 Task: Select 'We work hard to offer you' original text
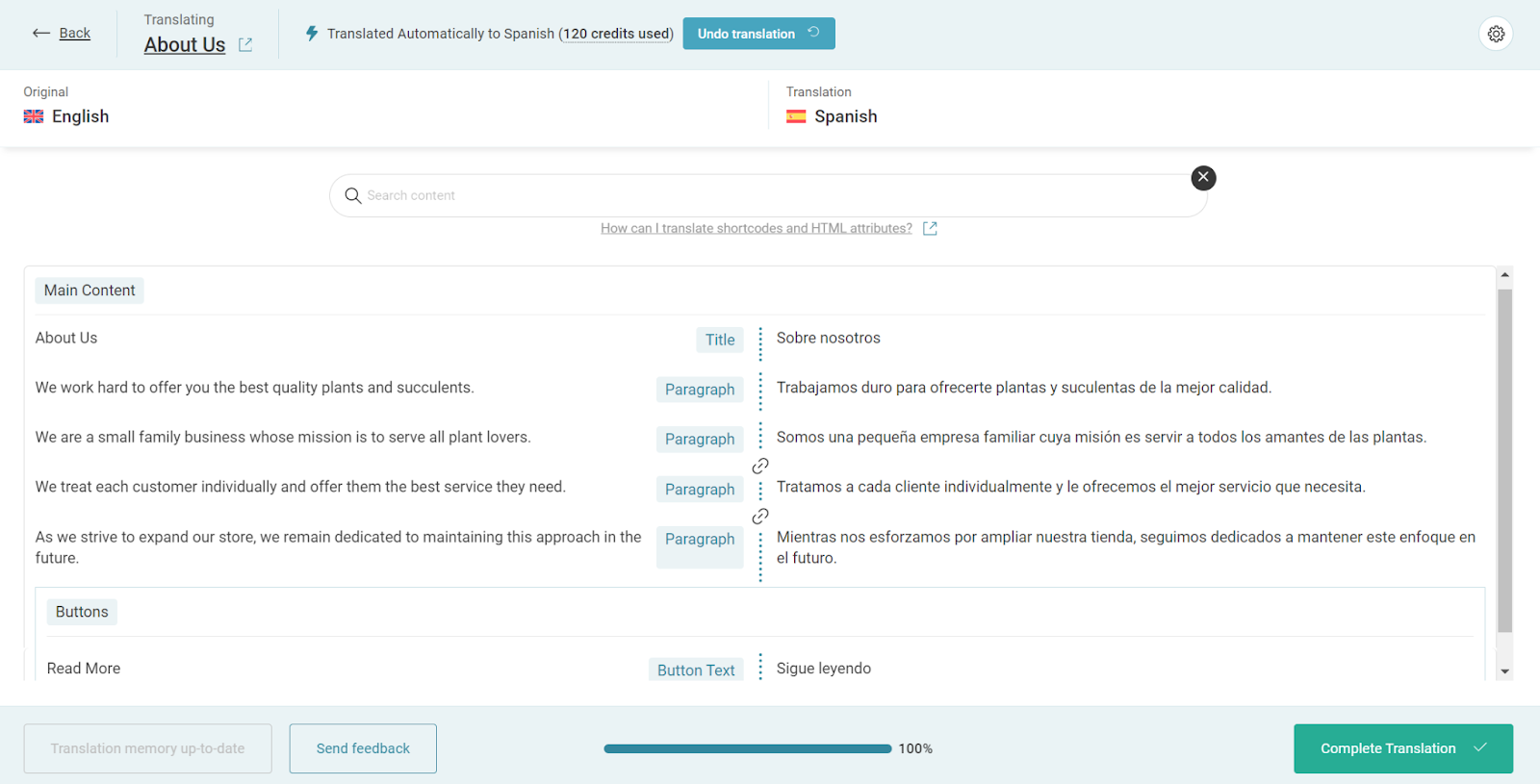[x=255, y=388]
